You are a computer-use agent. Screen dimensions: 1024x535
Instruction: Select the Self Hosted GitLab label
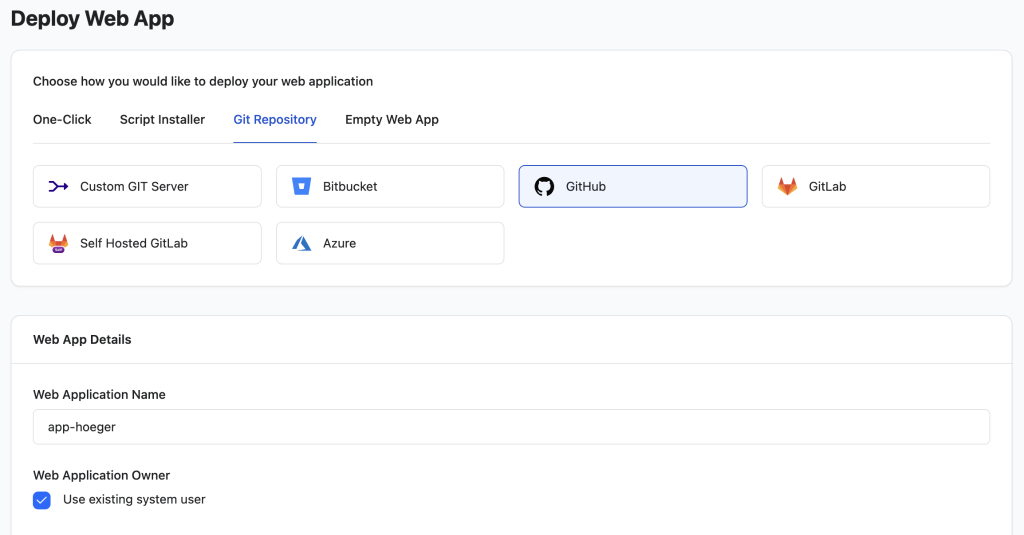pos(134,243)
